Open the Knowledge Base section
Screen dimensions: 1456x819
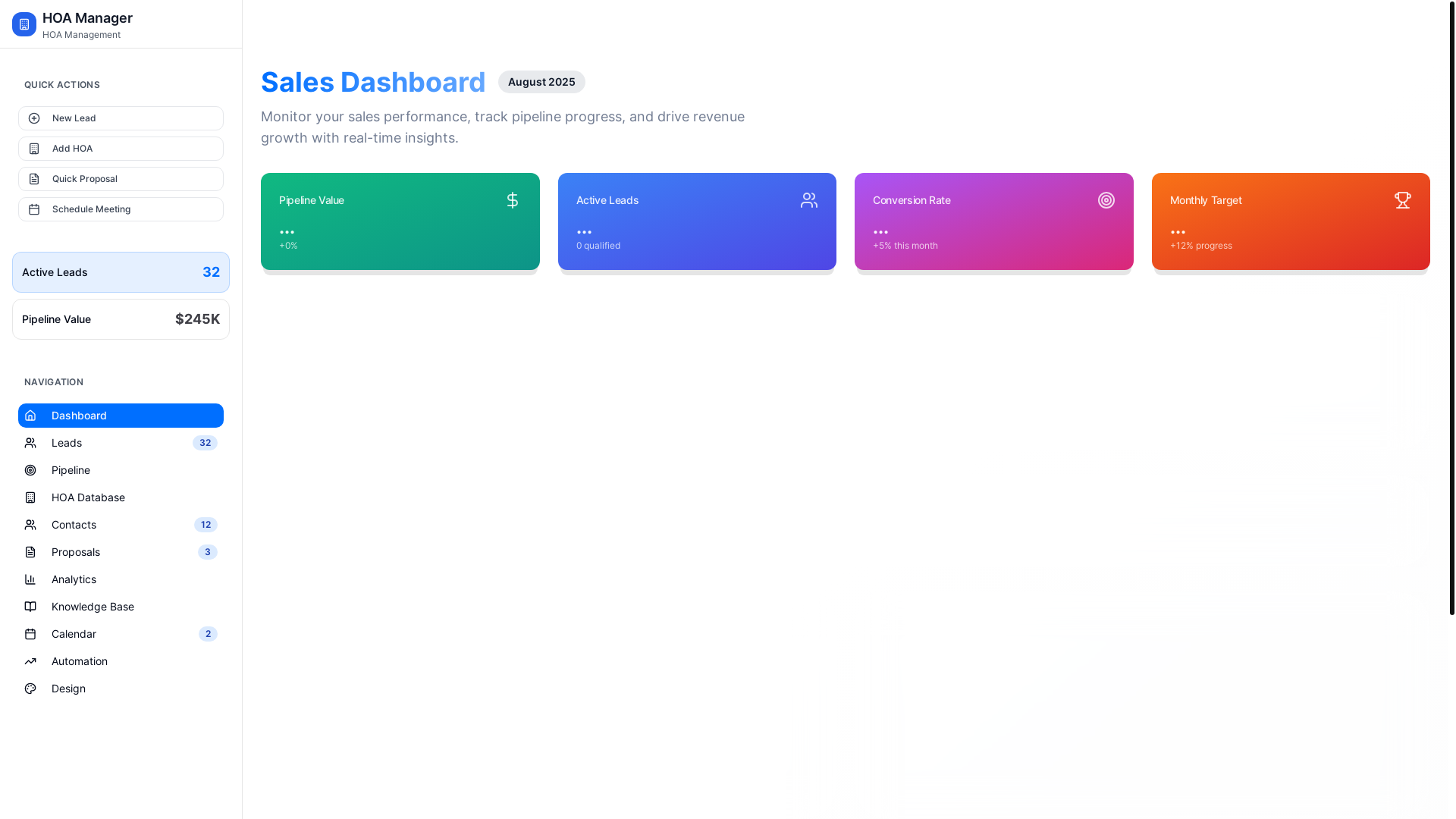[121, 607]
